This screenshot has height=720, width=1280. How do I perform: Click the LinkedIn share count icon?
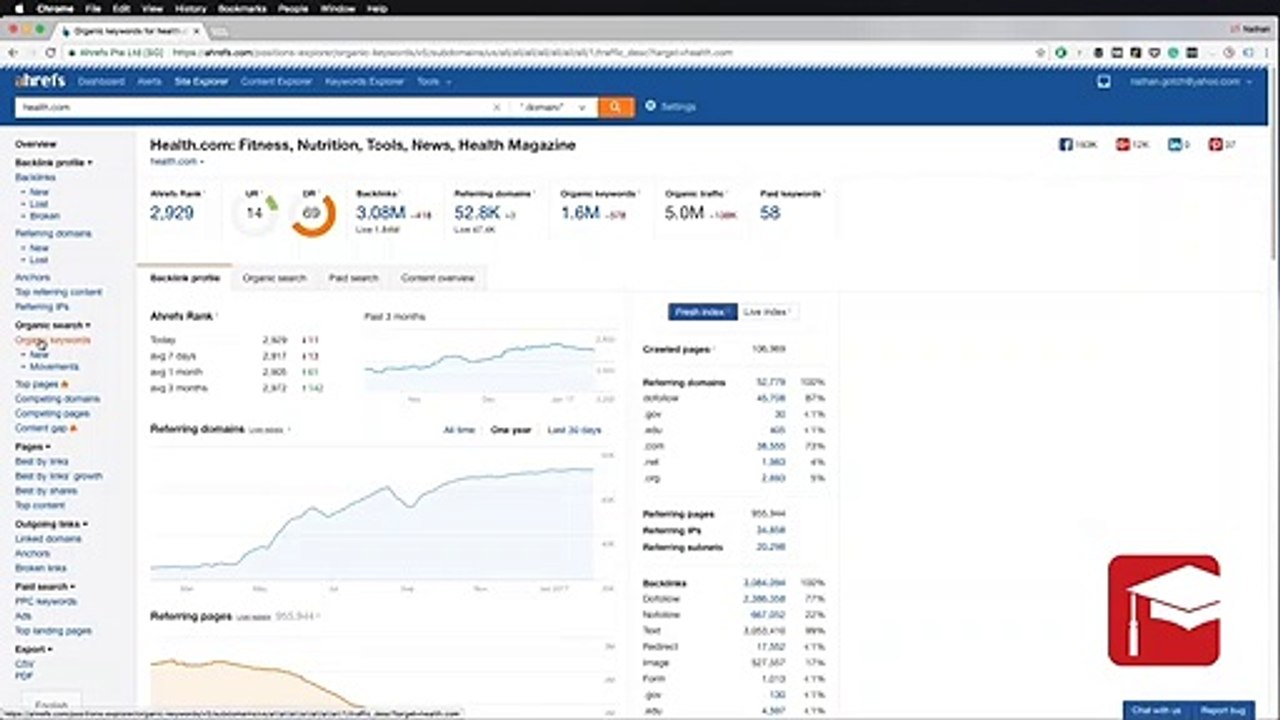tap(1174, 145)
